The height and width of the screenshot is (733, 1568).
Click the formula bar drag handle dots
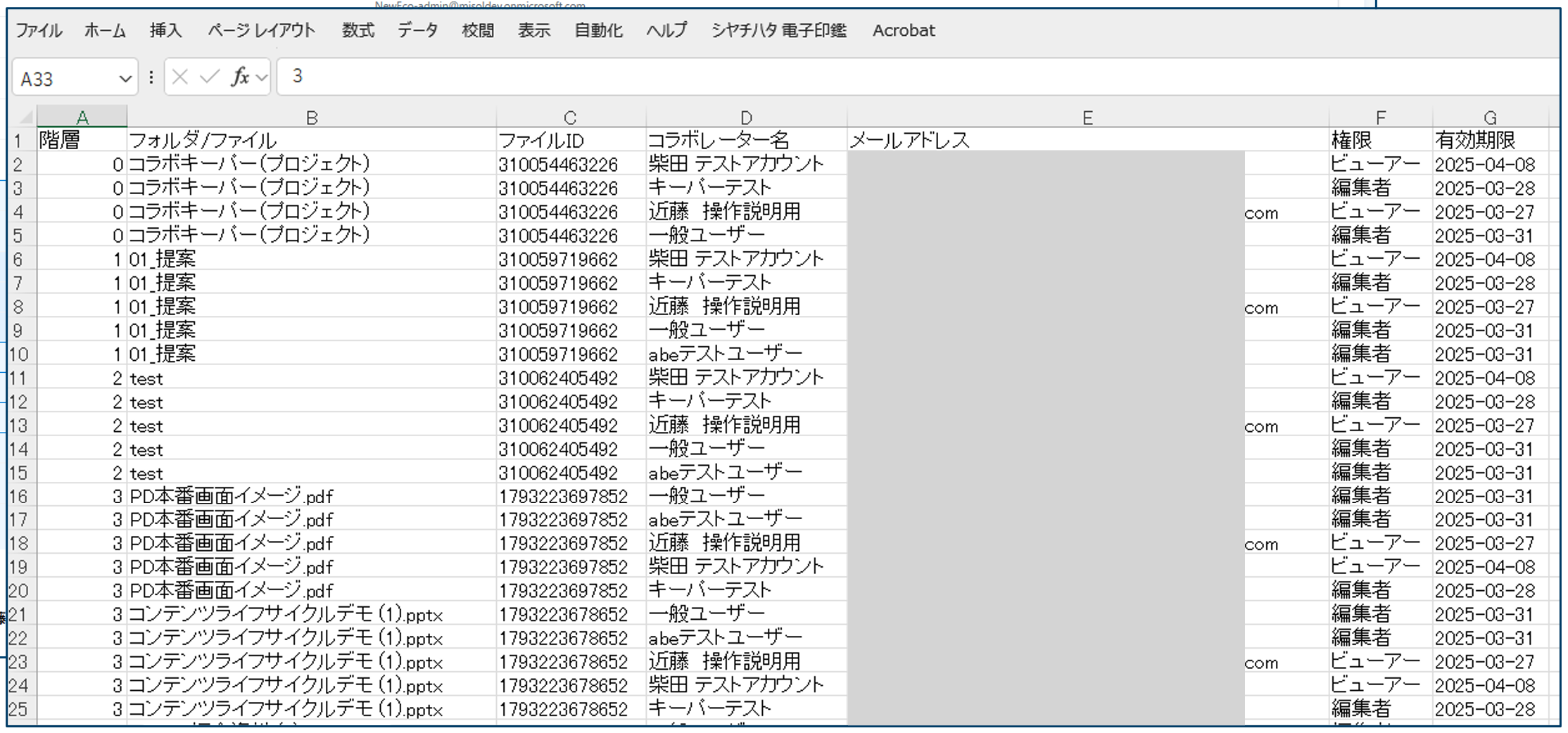pos(151,77)
